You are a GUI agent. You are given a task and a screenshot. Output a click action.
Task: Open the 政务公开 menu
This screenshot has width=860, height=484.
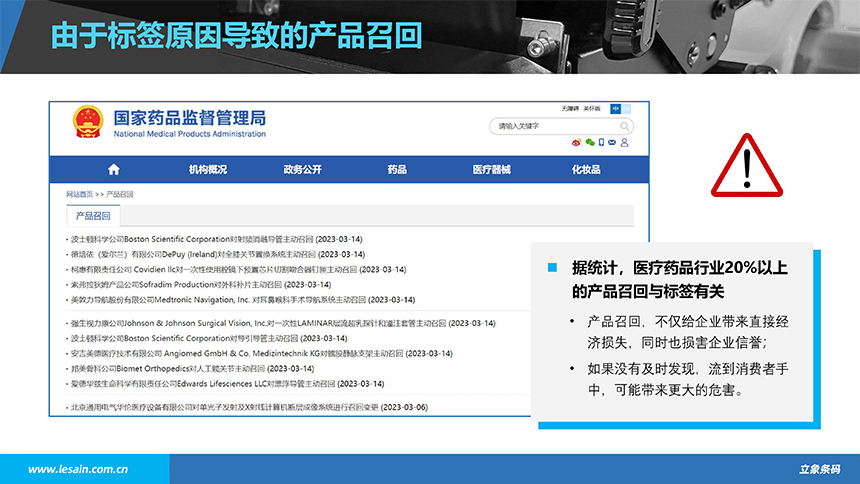click(302, 170)
